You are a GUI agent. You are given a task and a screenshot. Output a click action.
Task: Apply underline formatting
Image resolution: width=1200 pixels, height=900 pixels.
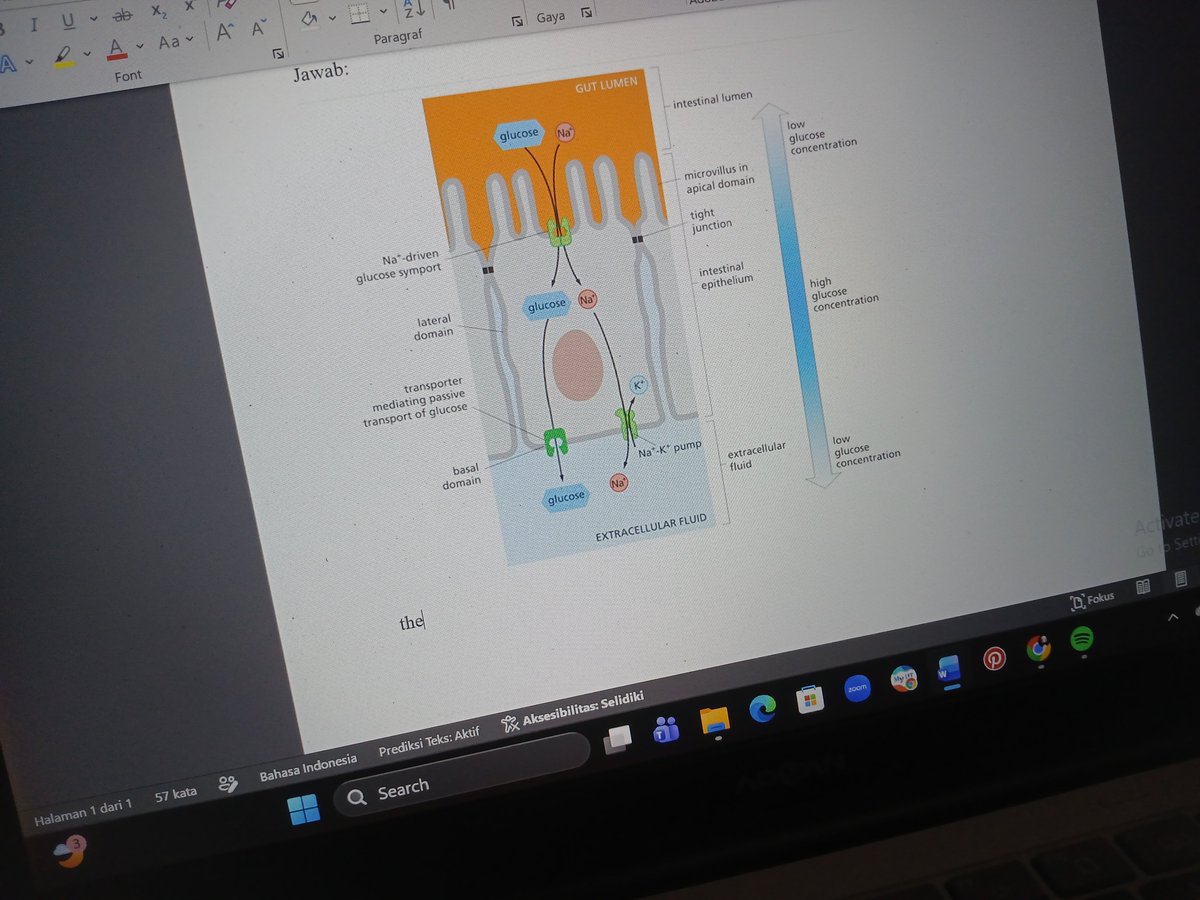tap(68, 21)
